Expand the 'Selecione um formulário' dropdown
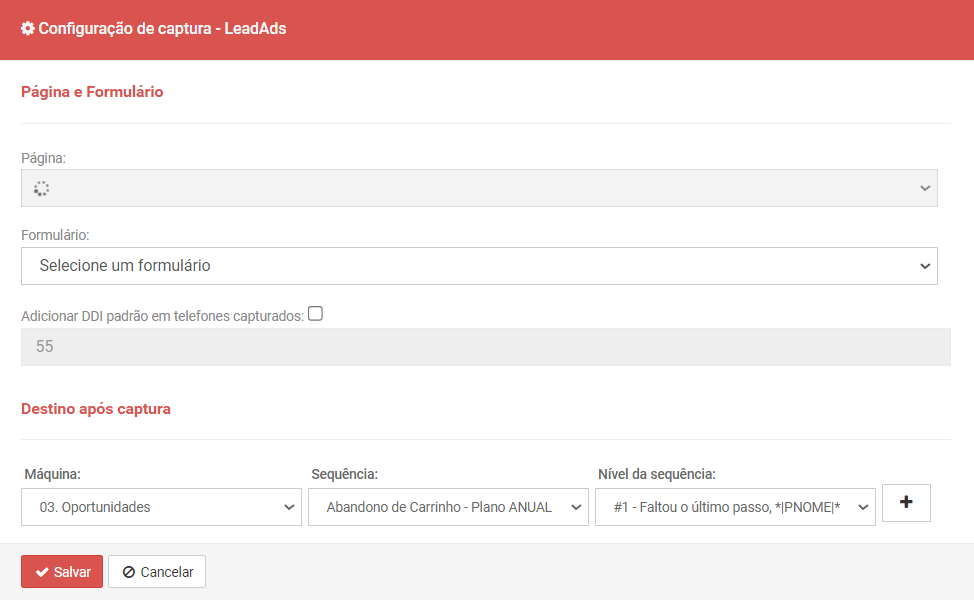974x600 pixels. coord(479,266)
